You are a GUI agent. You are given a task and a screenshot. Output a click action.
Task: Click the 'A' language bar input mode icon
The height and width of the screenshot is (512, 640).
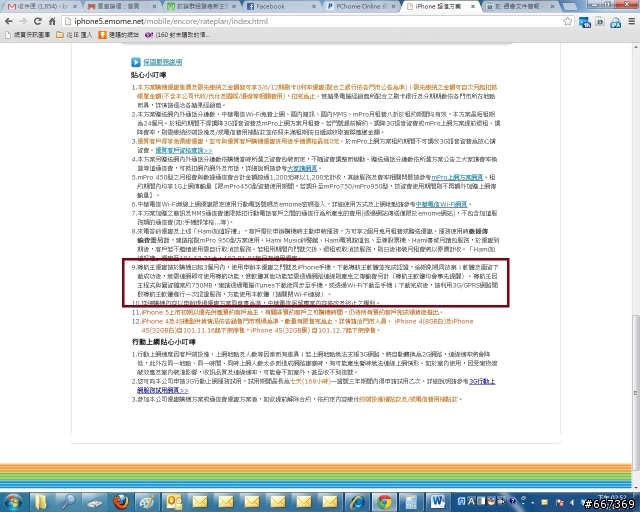[x=471, y=501]
